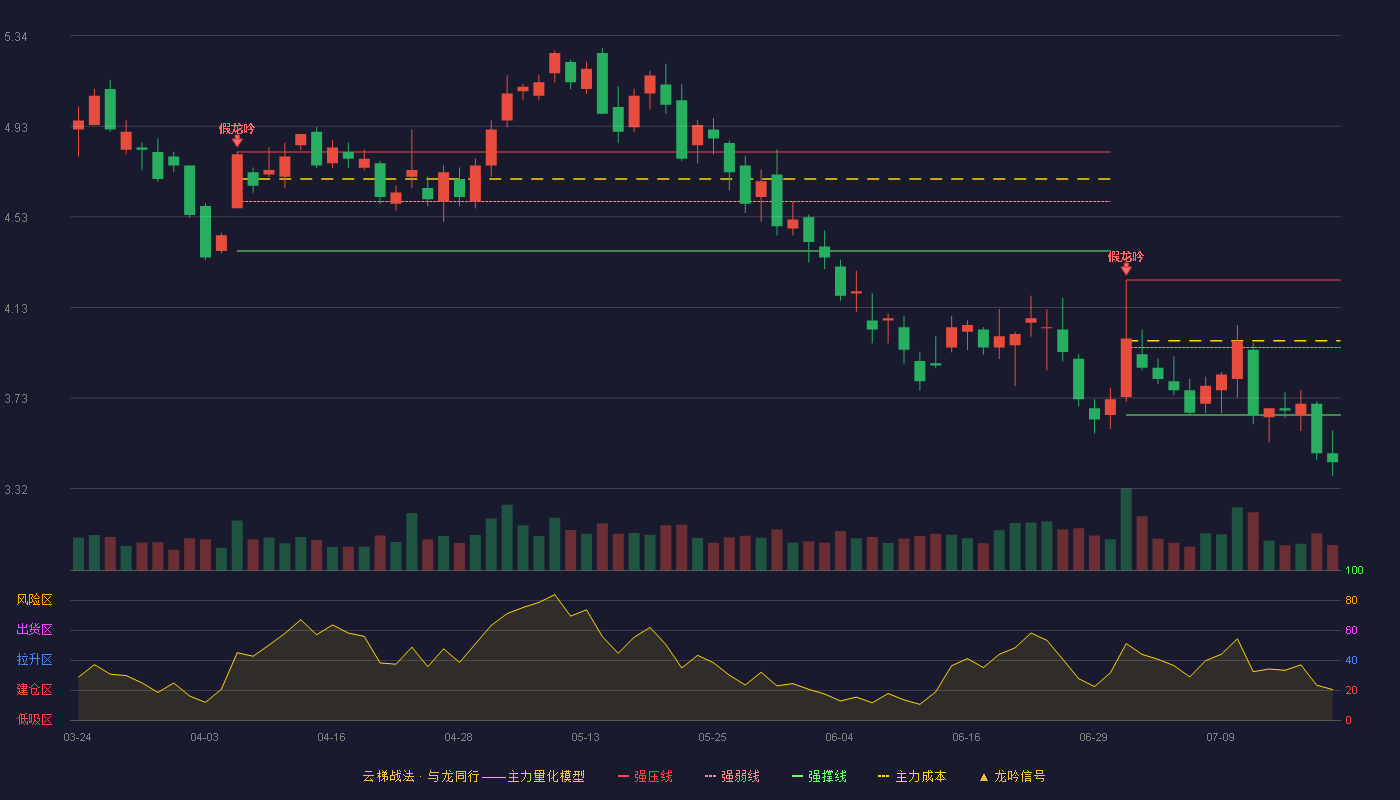Click the 云梯战法 主力量化模型 title text
The width and height of the screenshot is (1400, 800).
[x=473, y=777]
